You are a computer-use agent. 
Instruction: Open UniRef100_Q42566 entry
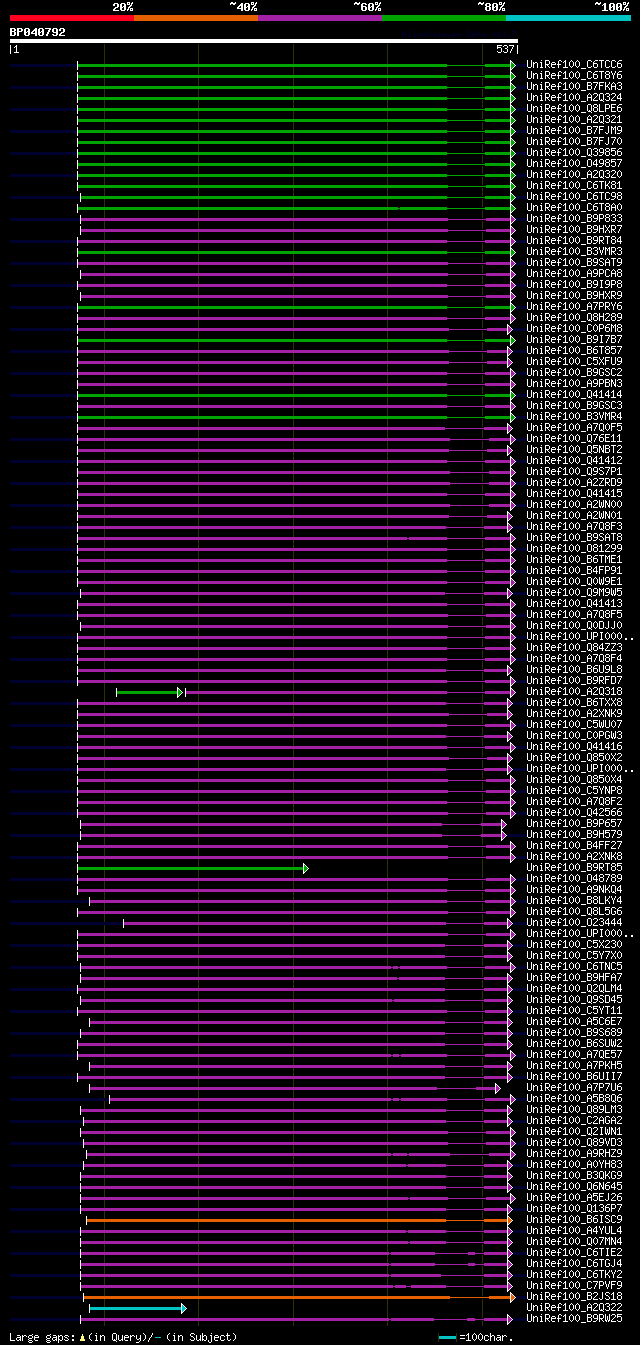pos(574,813)
